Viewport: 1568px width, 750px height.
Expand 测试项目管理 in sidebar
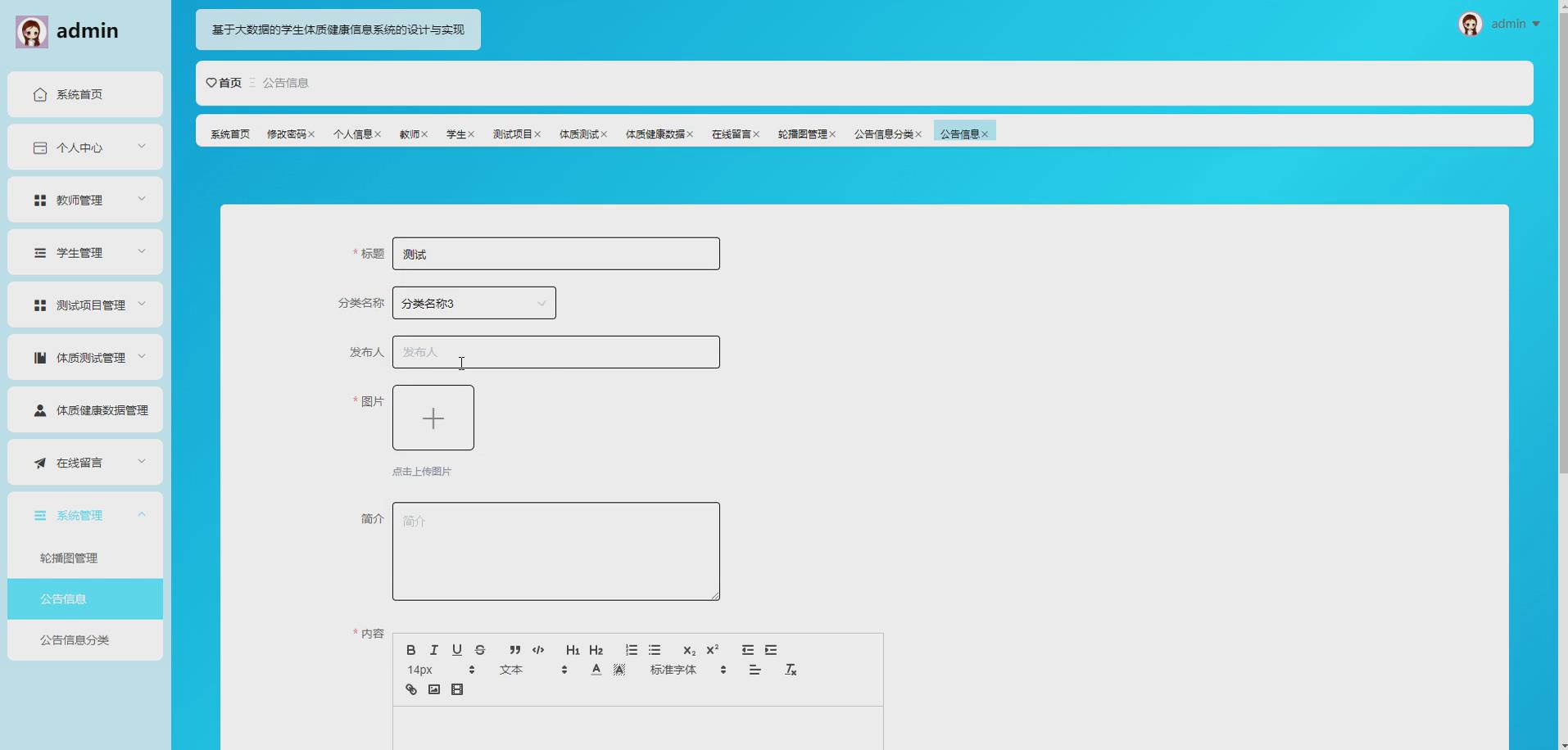click(x=85, y=305)
